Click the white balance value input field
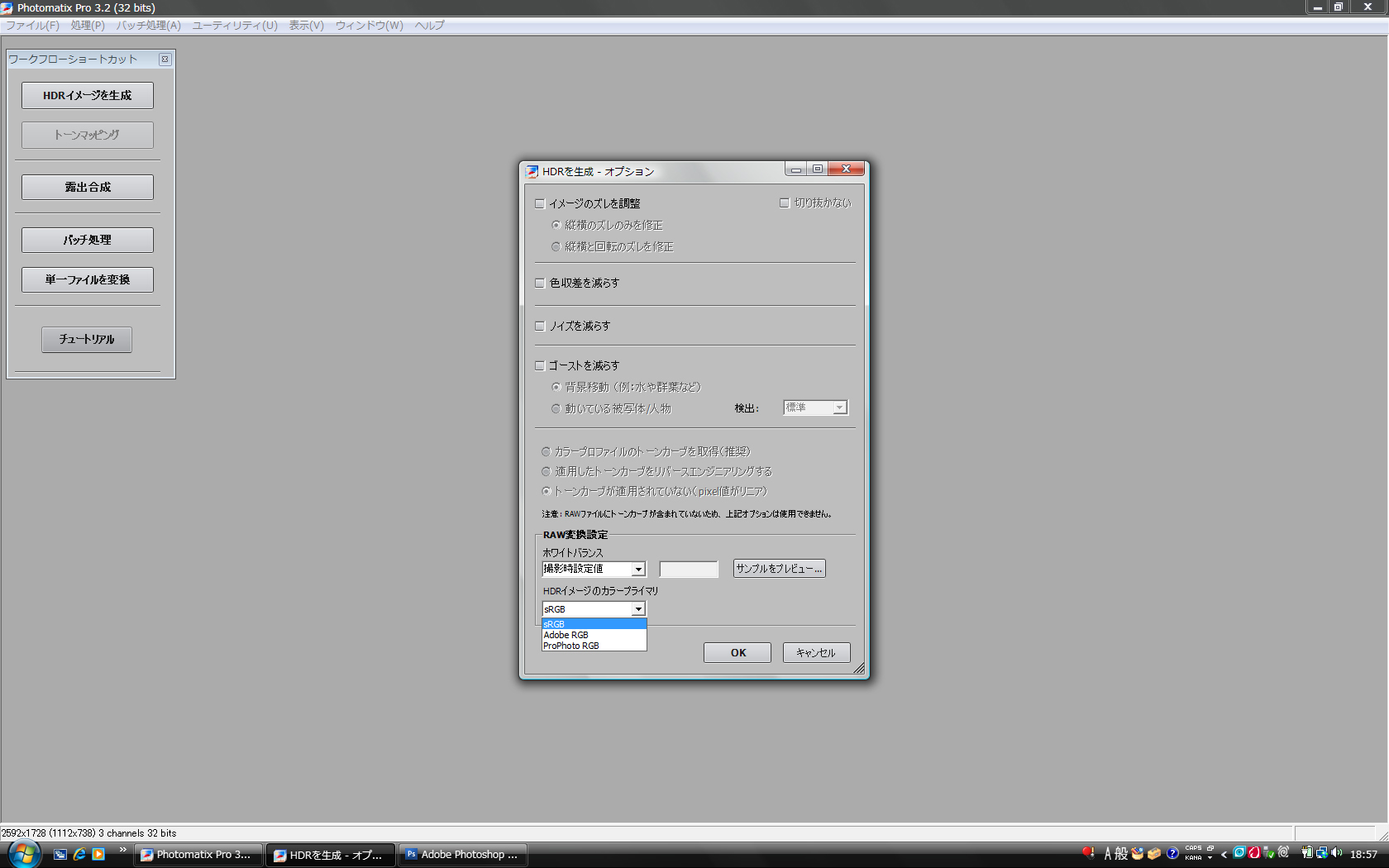1389x868 pixels. coord(689,569)
